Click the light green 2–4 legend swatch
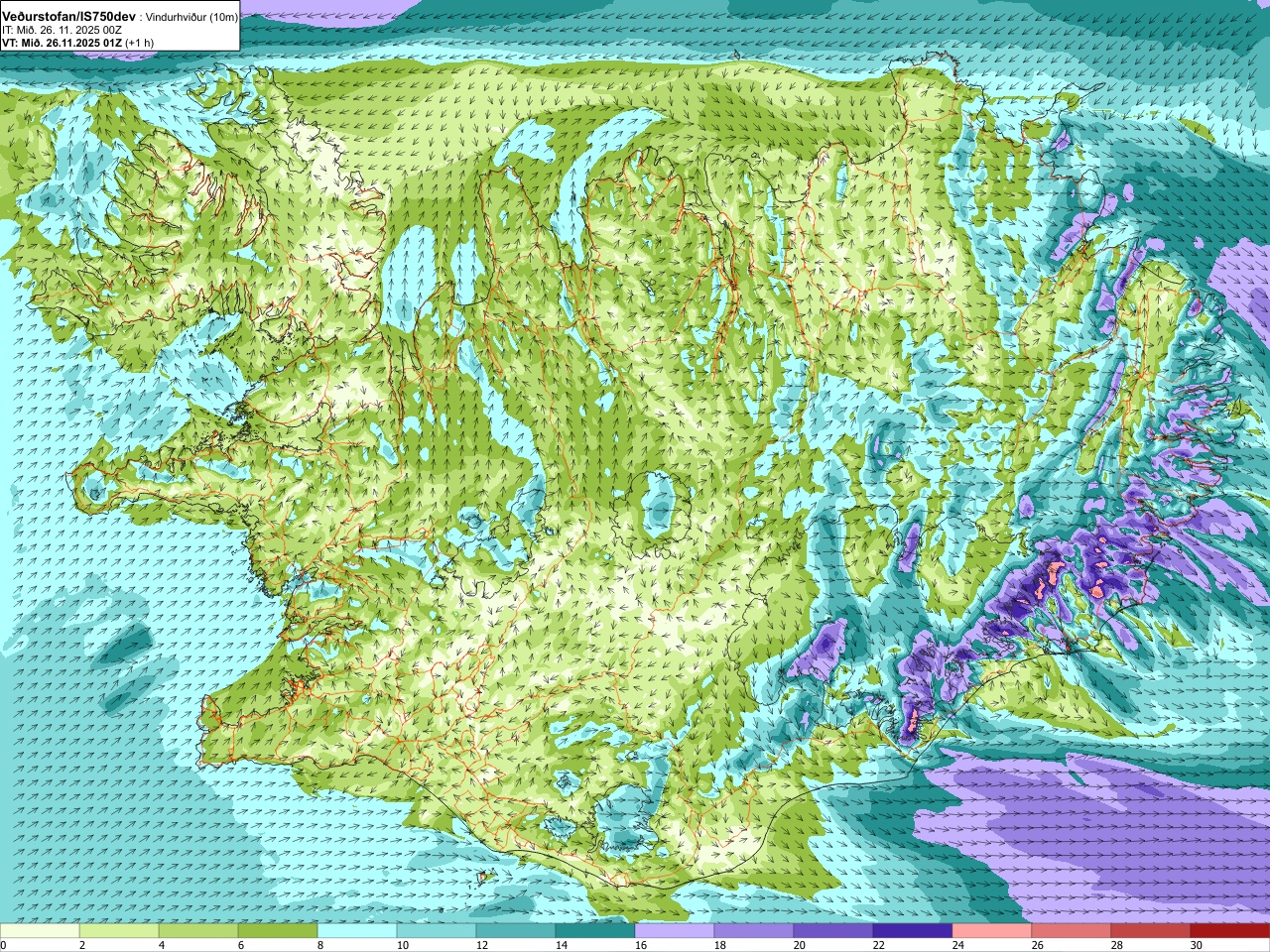 click(119, 931)
